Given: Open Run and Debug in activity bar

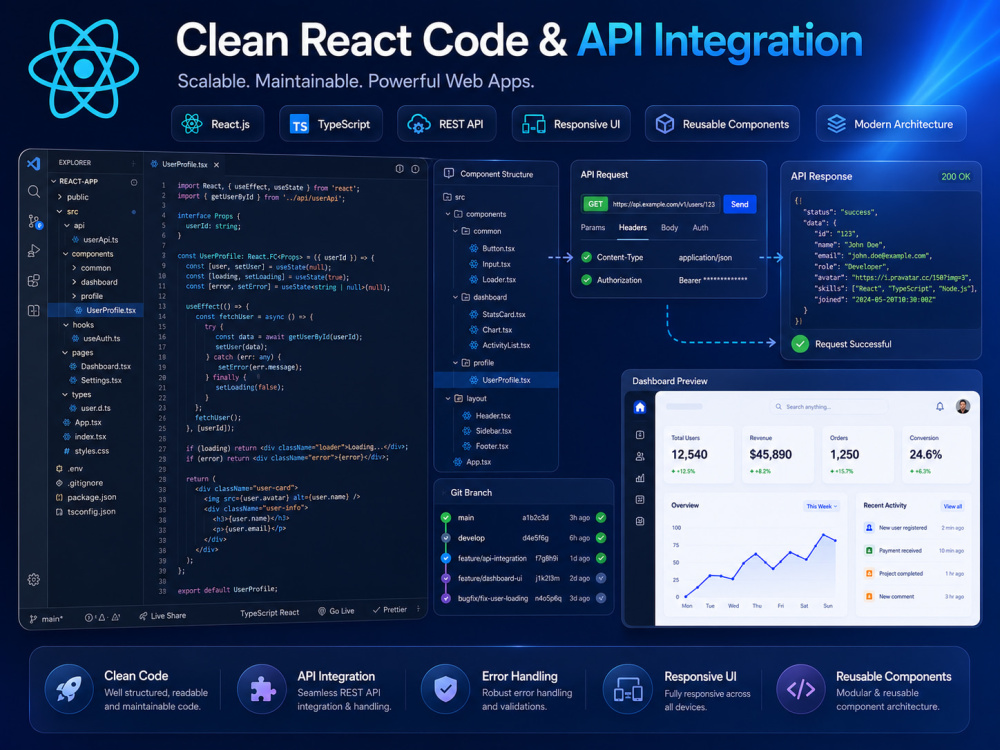Looking at the screenshot, I should (34, 251).
